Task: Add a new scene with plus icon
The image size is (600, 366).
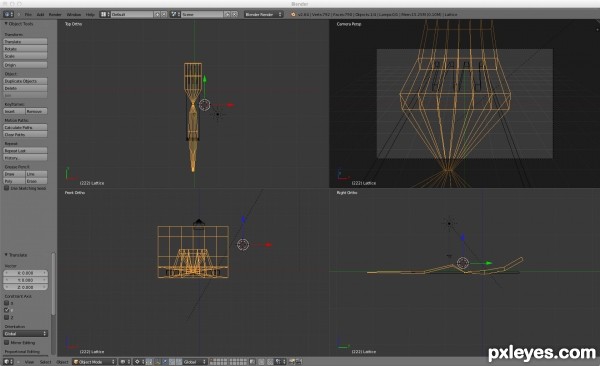Action: [x=227, y=14]
